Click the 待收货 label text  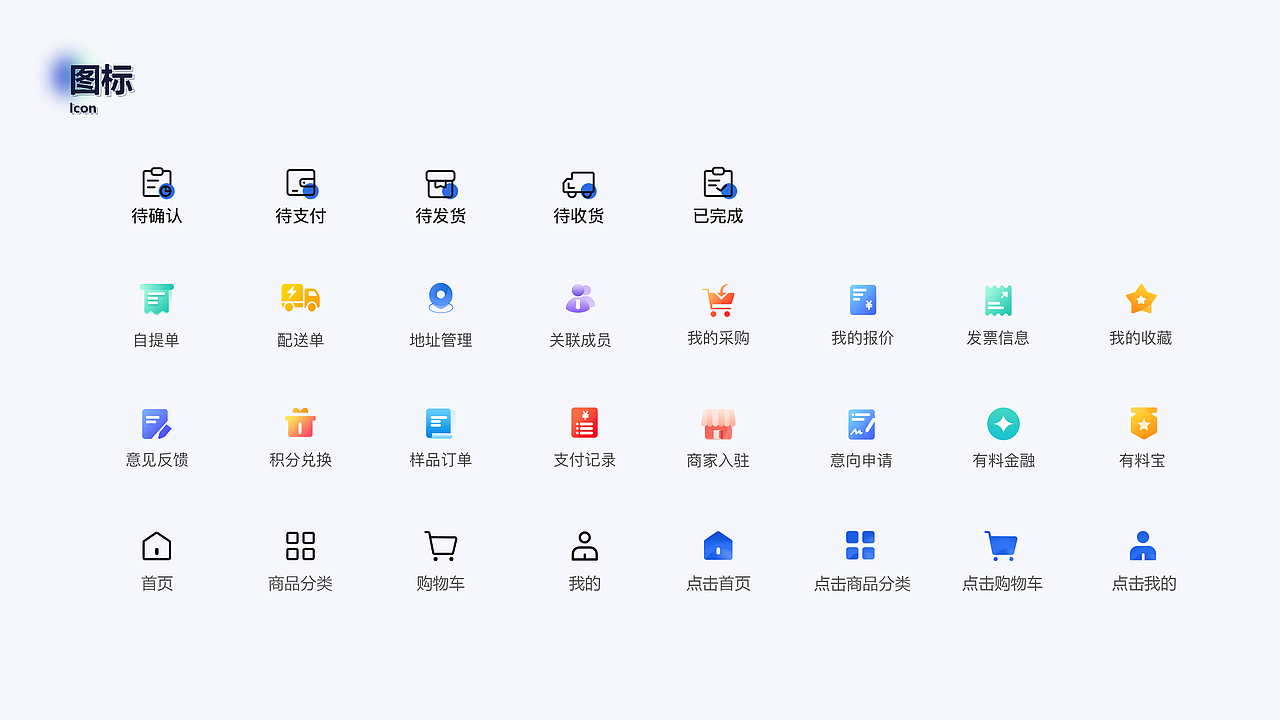point(579,216)
